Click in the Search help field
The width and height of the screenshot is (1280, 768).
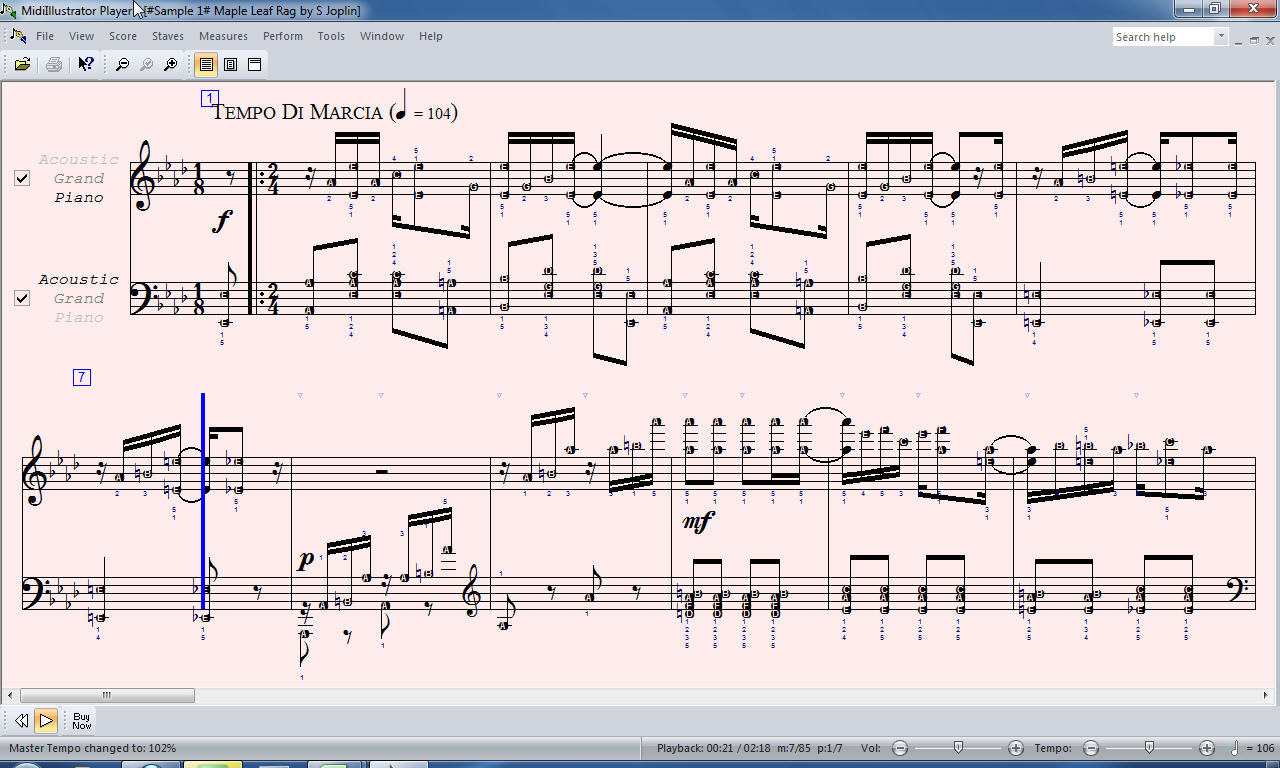point(1163,37)
